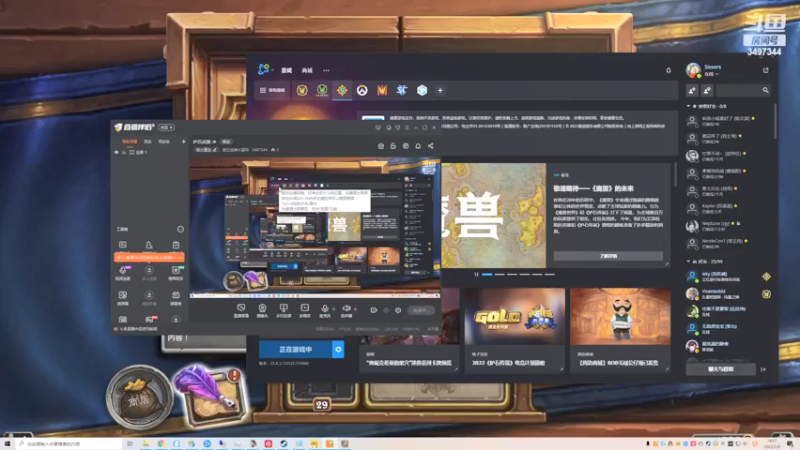Viewport: 800px width, 450px height.
Task: Jump to last carousel slide indicator
Action: (549, 274)
